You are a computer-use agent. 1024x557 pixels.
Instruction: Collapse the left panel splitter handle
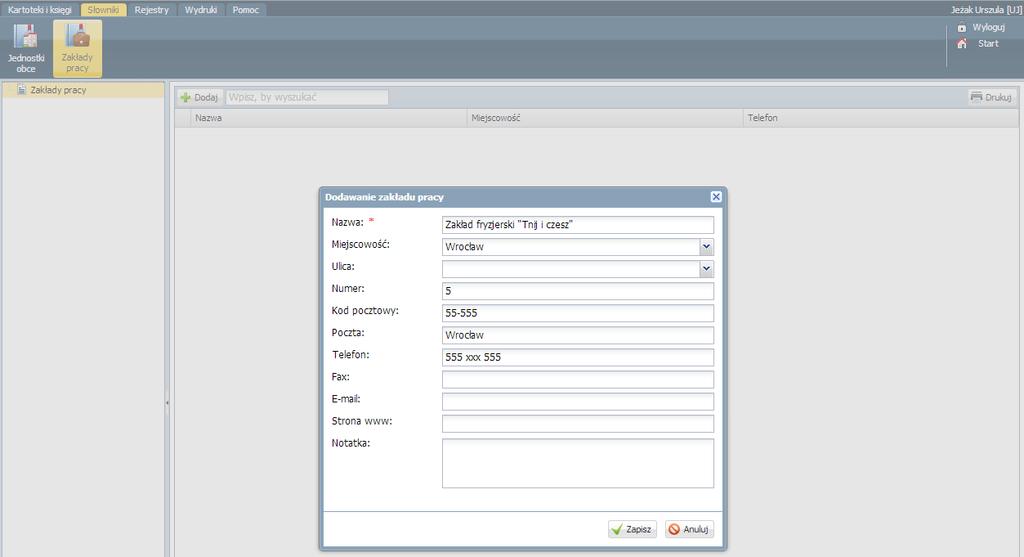coord(167,403)
